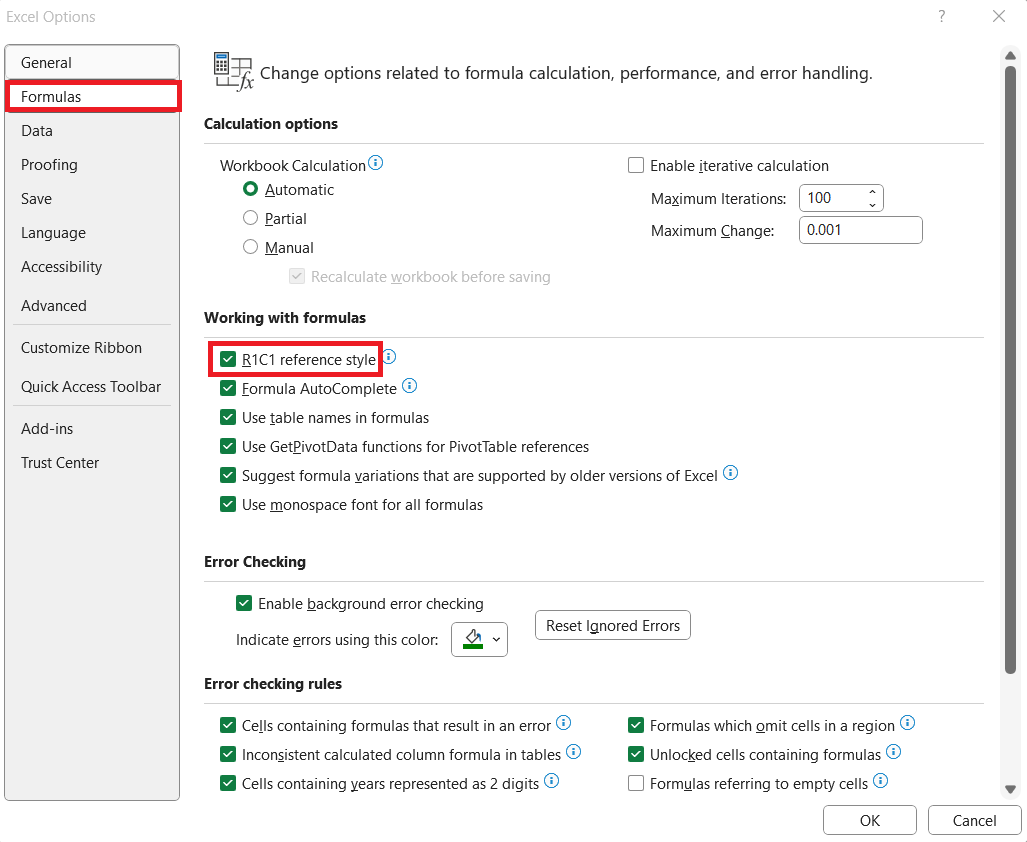The image size is (1027, 842).
Task: Check Formulas referring to empty cells
Action: 636,783
